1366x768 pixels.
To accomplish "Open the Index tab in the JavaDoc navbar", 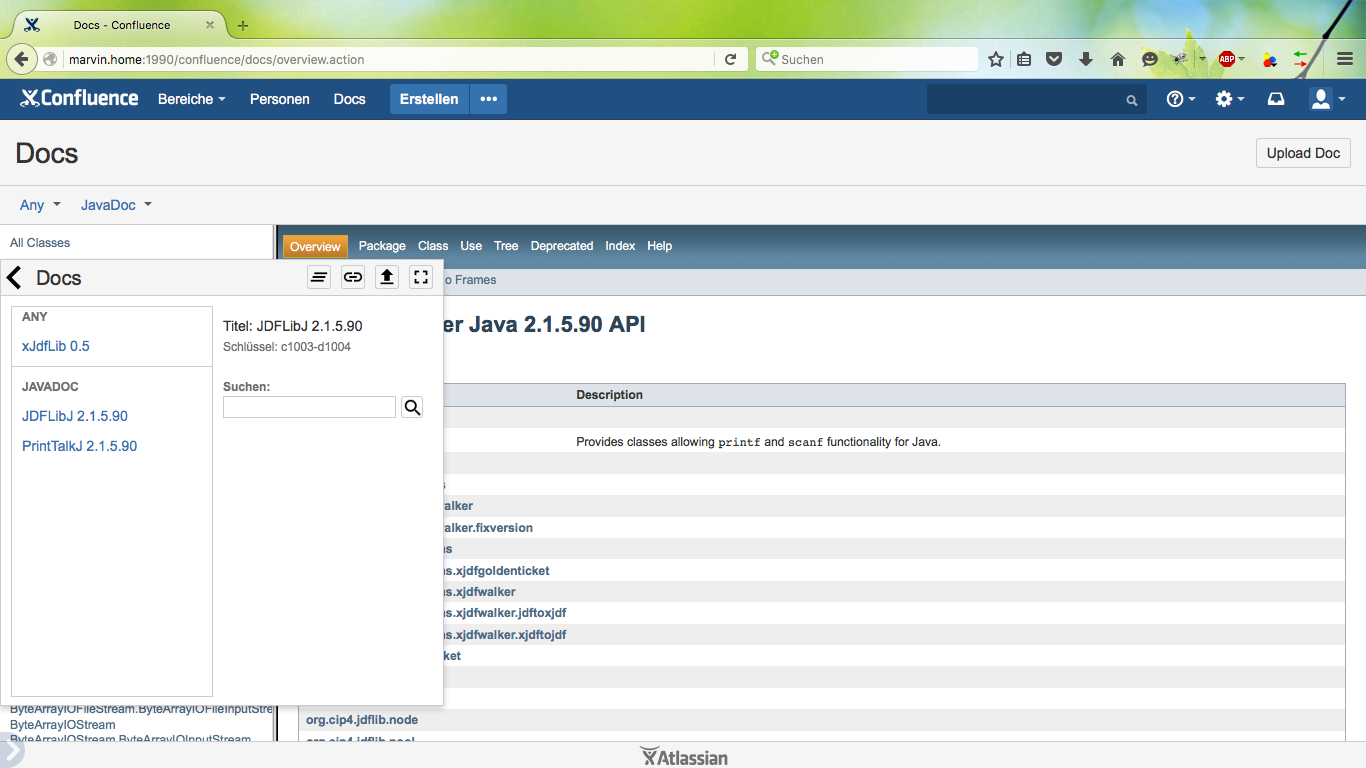I will [620, 246].
